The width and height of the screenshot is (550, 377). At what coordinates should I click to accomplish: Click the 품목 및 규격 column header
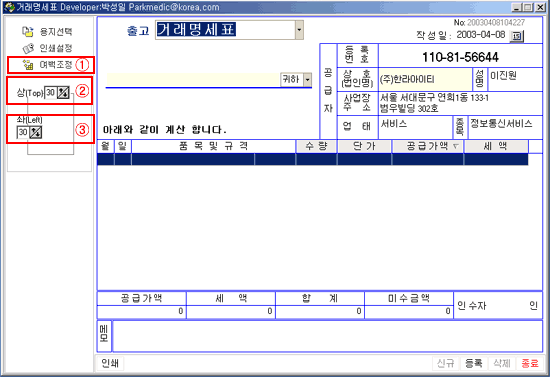point(213,146)
